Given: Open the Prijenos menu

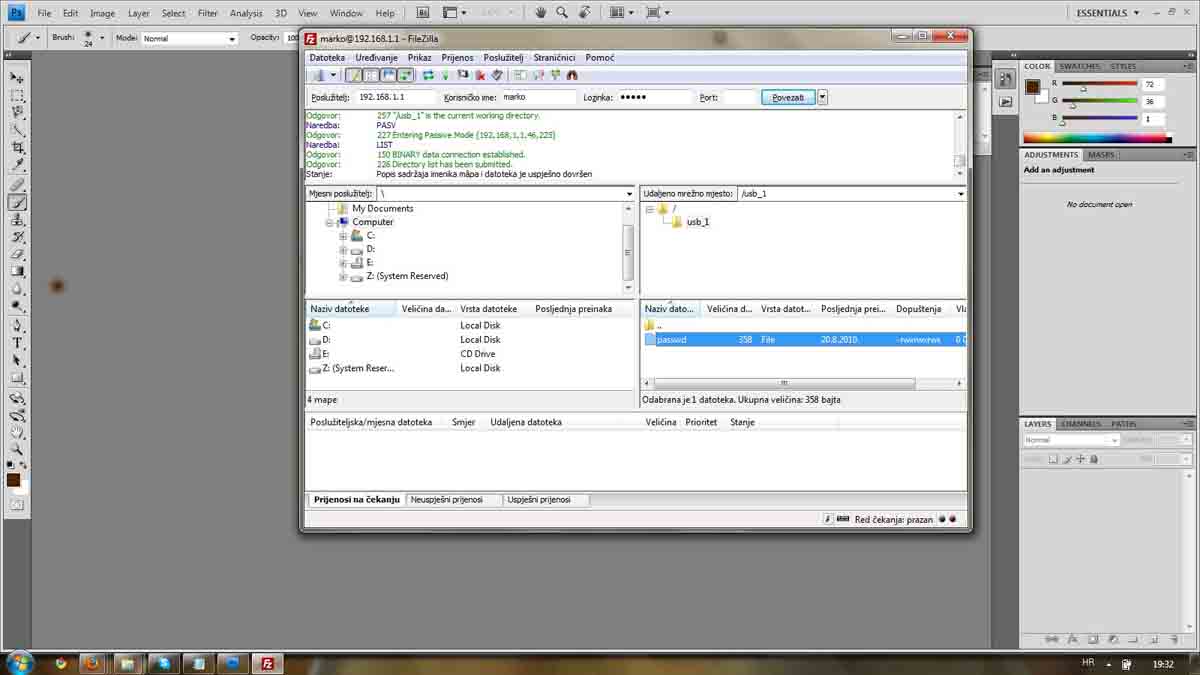Looking at the screenshot, I should (458, 58).
